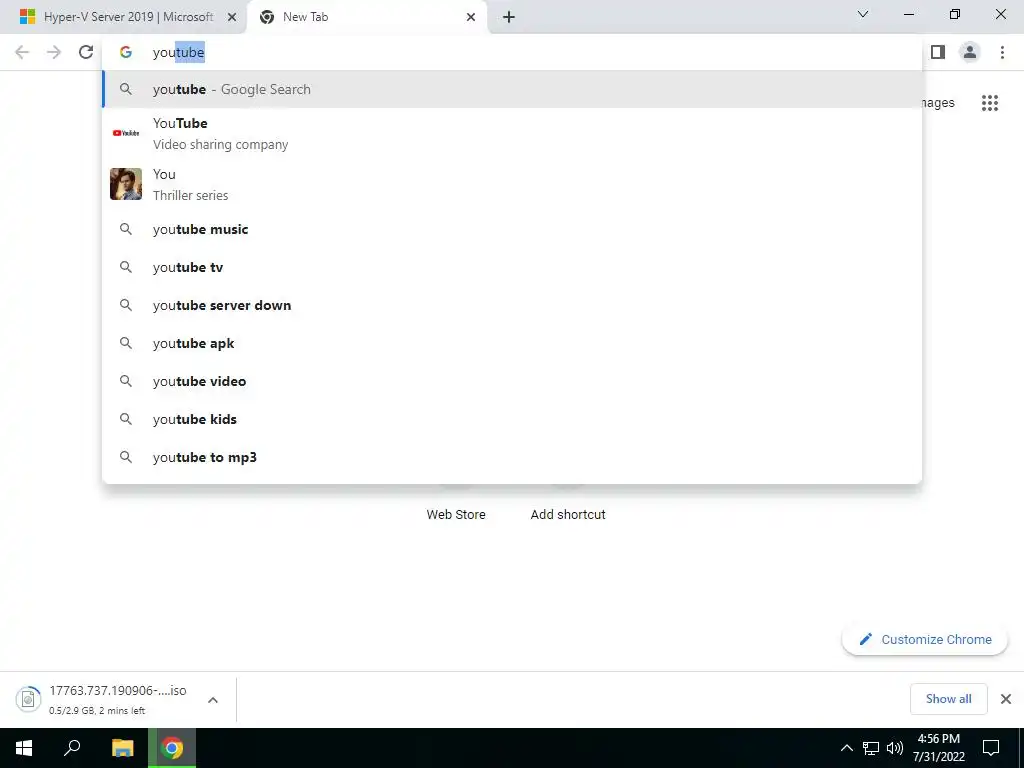Choose 'youtube kids' suggestion
This screenshot has height=768, width=1024.
pyautogui.click(x=513, y=419)
